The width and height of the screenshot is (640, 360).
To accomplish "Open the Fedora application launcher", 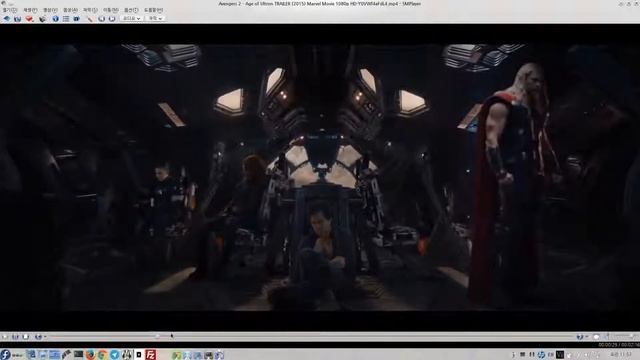I will 5,354.
